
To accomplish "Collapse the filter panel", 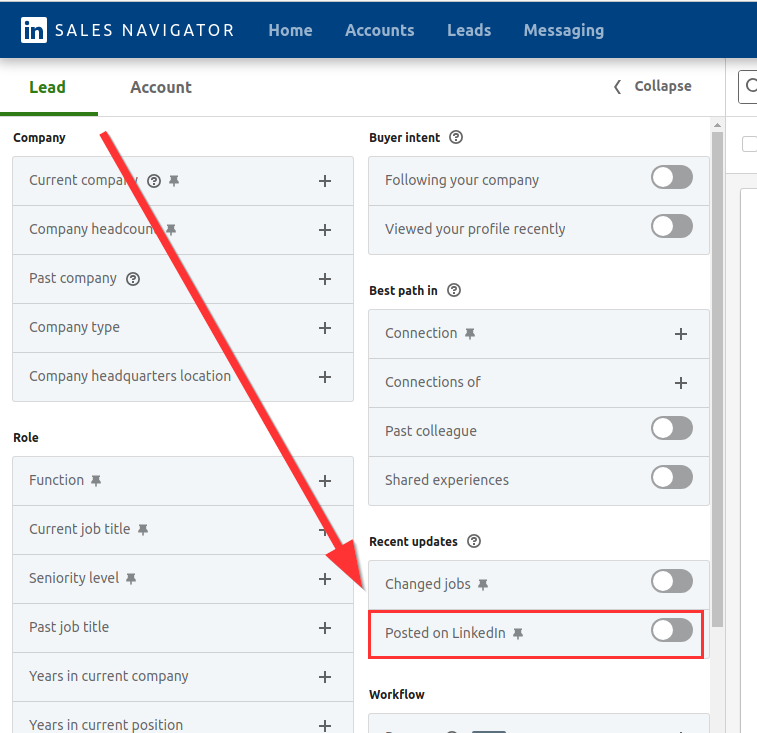I will click(x=652, y=87).
